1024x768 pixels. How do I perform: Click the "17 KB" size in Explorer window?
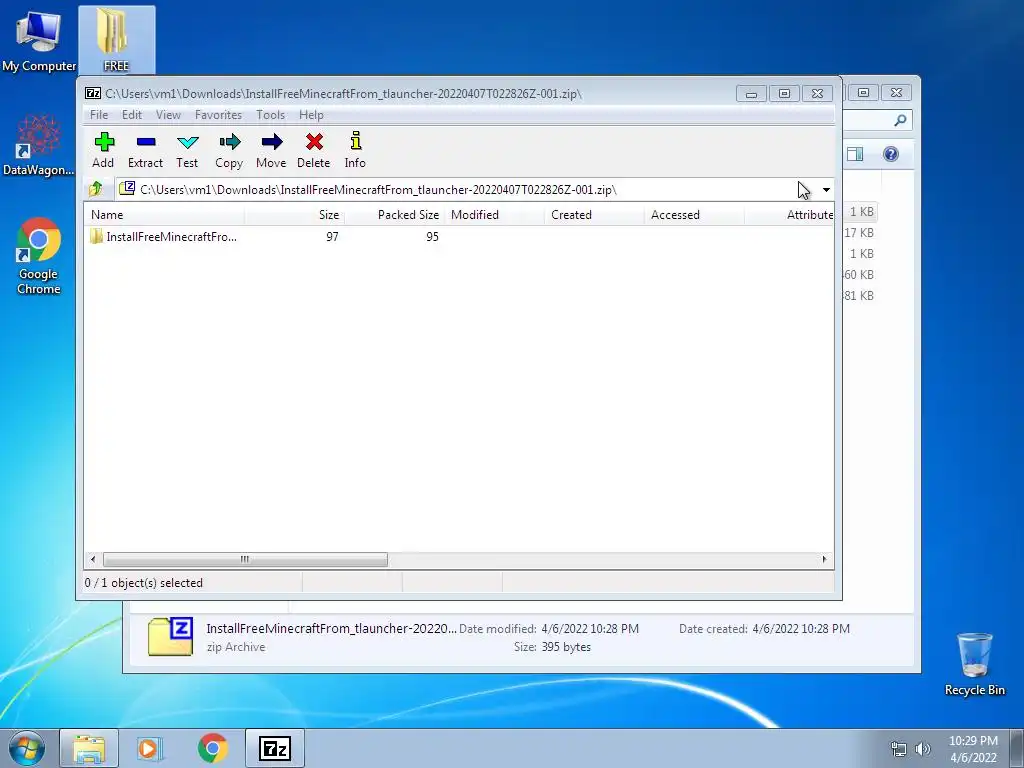pyautogui.click(x=859, y=232)
